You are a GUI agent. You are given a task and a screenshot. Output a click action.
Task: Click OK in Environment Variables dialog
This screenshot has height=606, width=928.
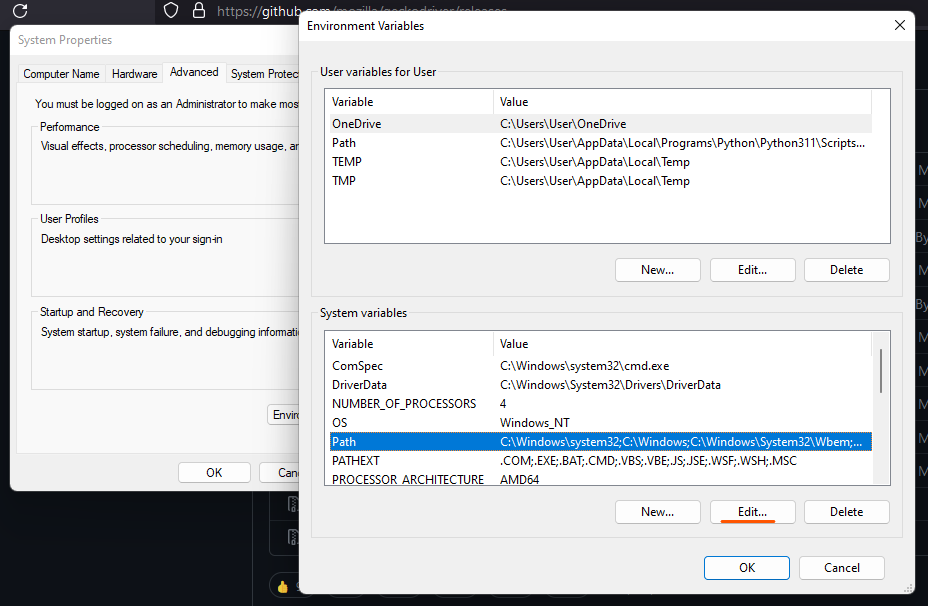(746, 568)
